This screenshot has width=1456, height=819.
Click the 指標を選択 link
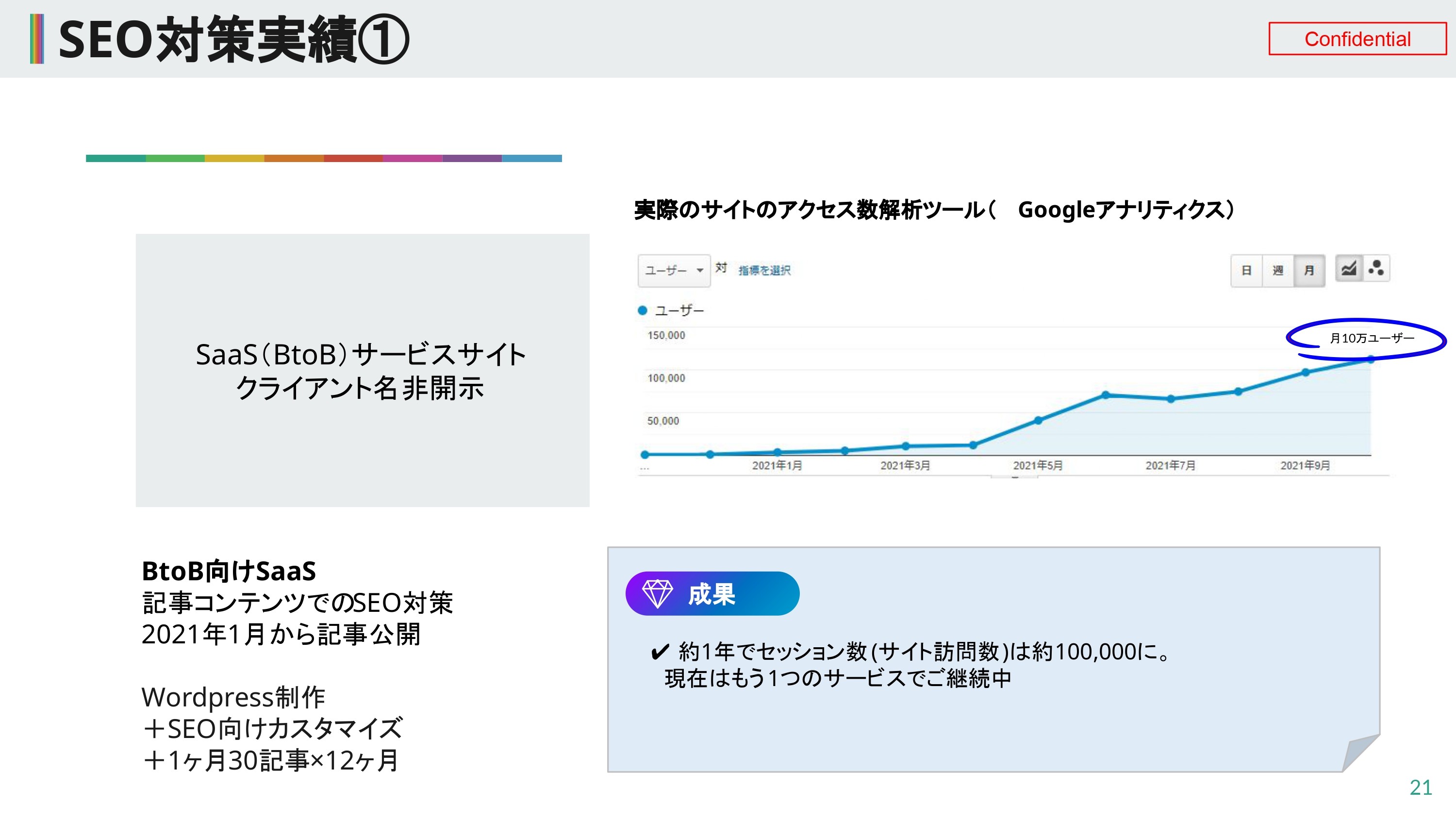764,270
